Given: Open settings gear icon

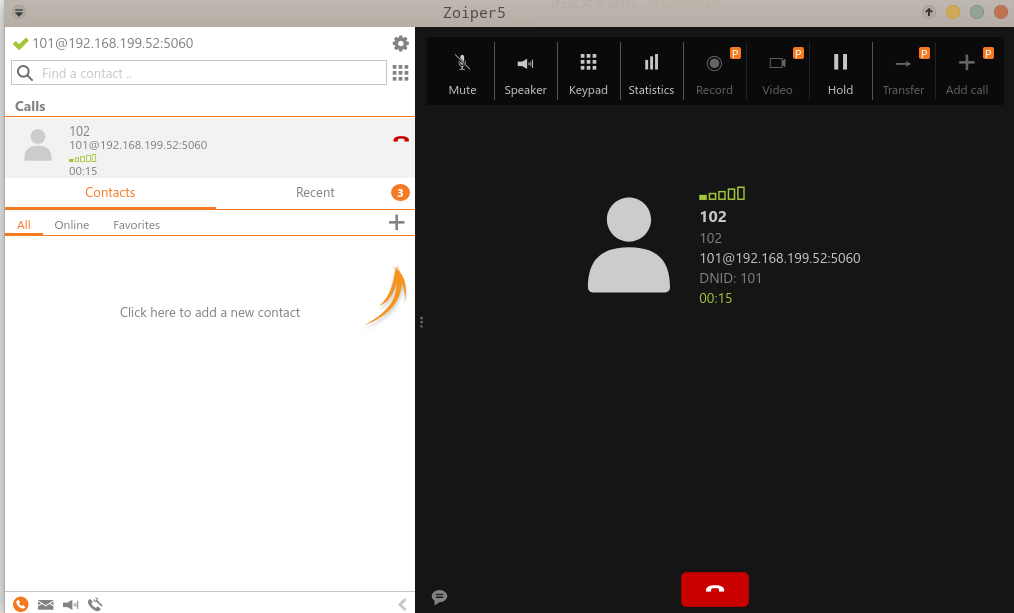Looking at the screenshot, I should pos(400,43).
